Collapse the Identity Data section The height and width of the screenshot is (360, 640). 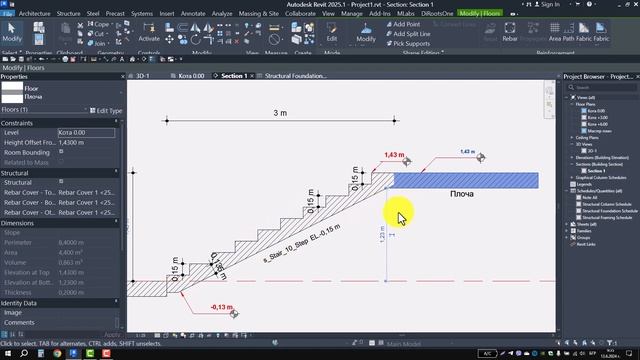[116, 302]
